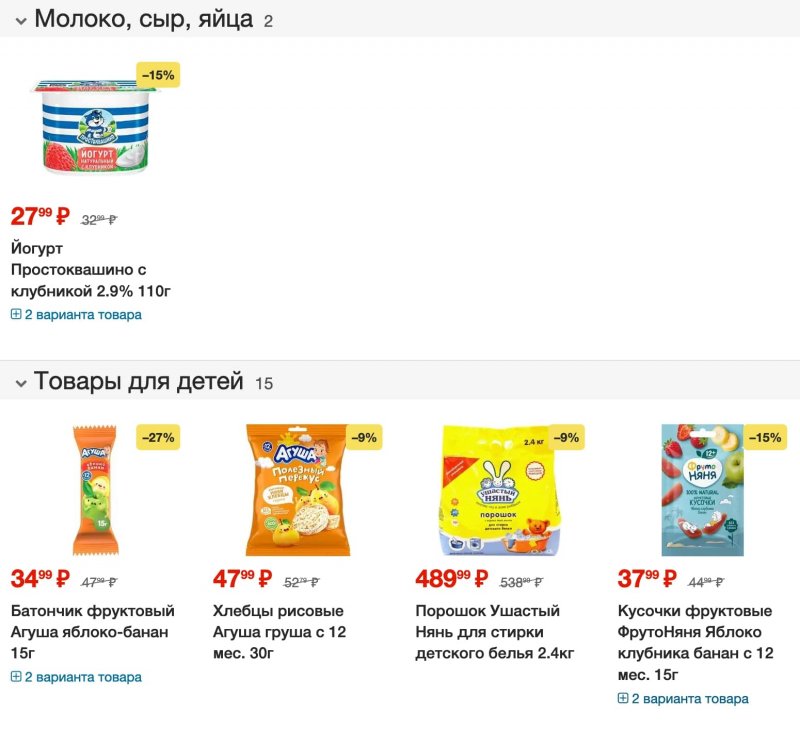Collapse the Товары для детей section chevron
800x729 pixels.
click(20, 383)
